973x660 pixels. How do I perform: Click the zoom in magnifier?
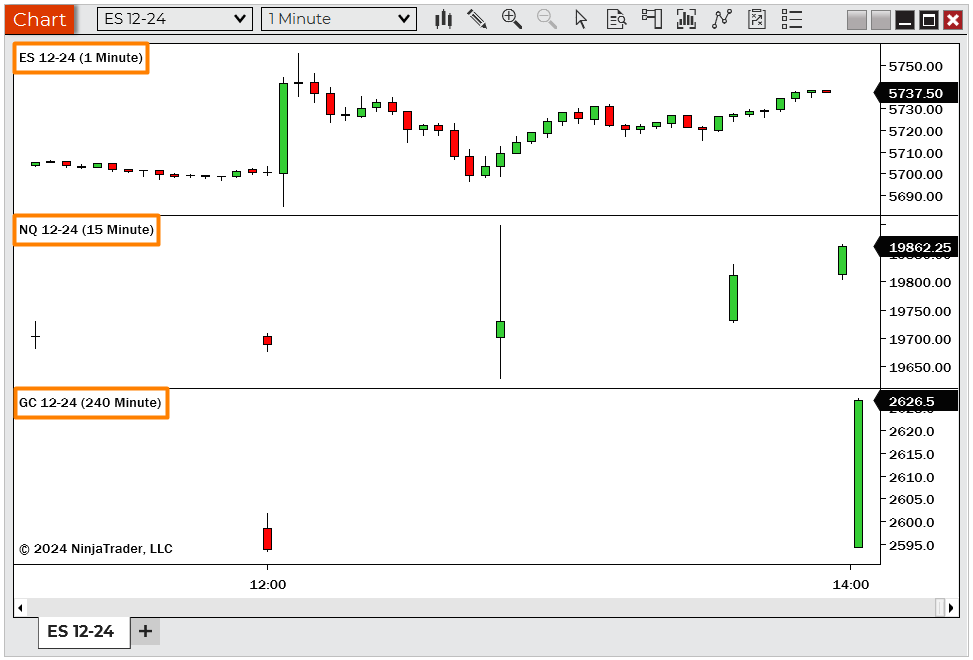[x=511, y=19]
